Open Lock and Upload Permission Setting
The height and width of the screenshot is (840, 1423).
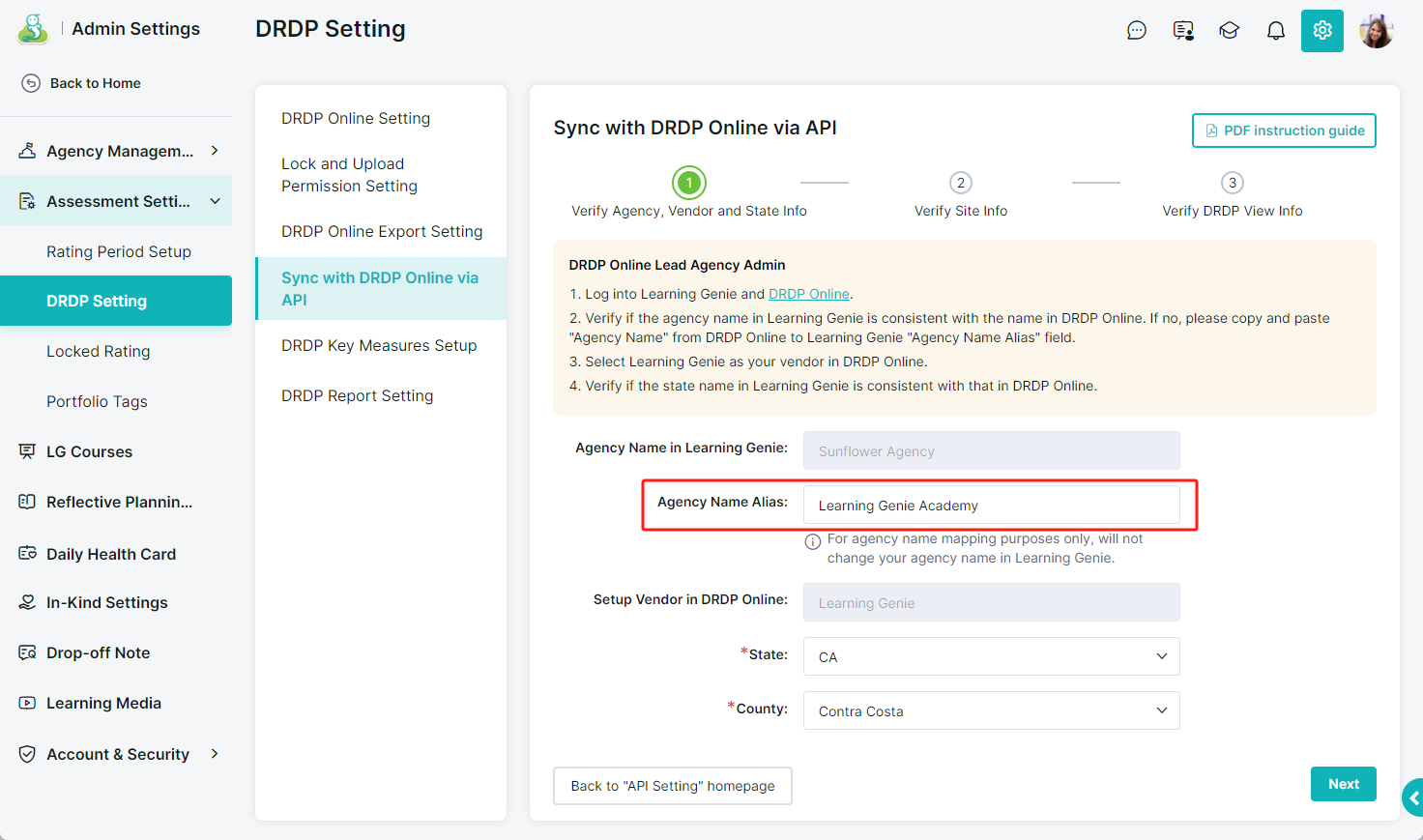pos(350,175)
